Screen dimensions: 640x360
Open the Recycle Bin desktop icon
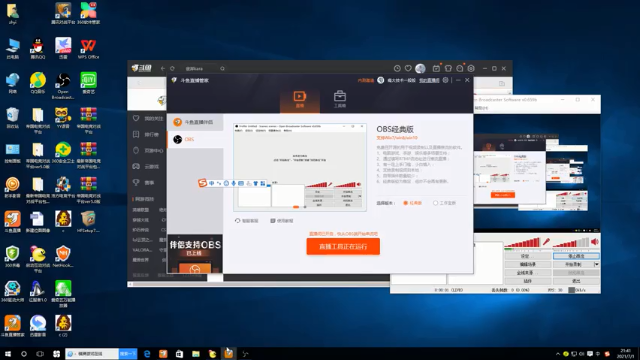pos(12,118)
